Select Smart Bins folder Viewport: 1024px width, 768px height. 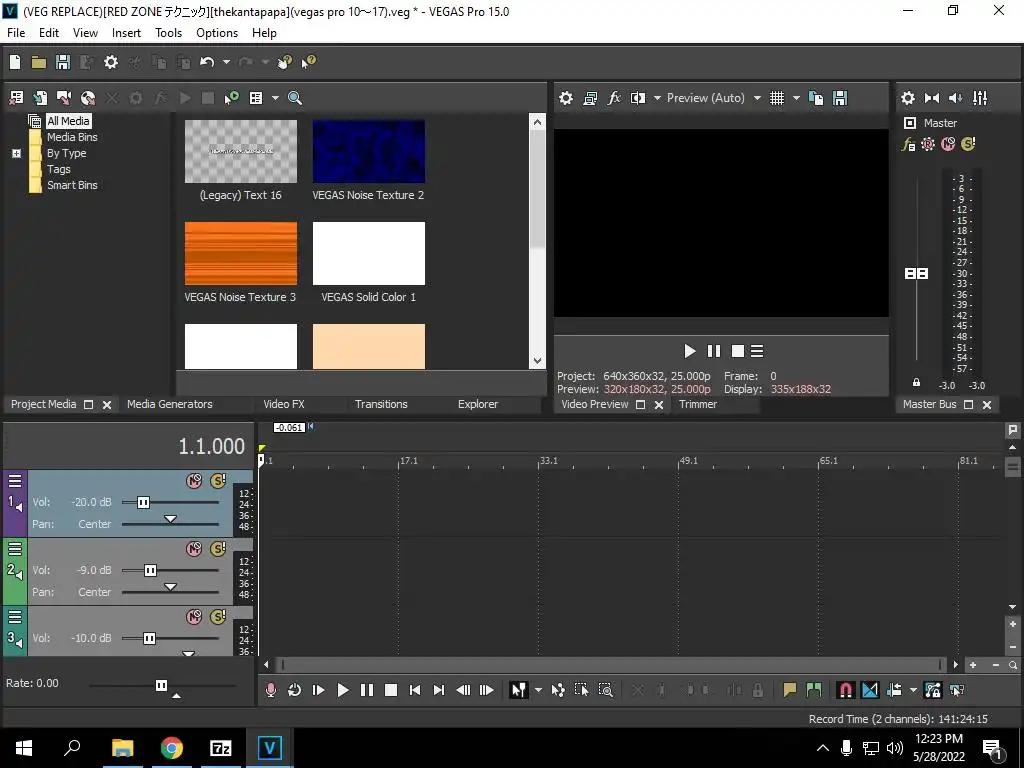pyautogui.click(x=72, y=185)
